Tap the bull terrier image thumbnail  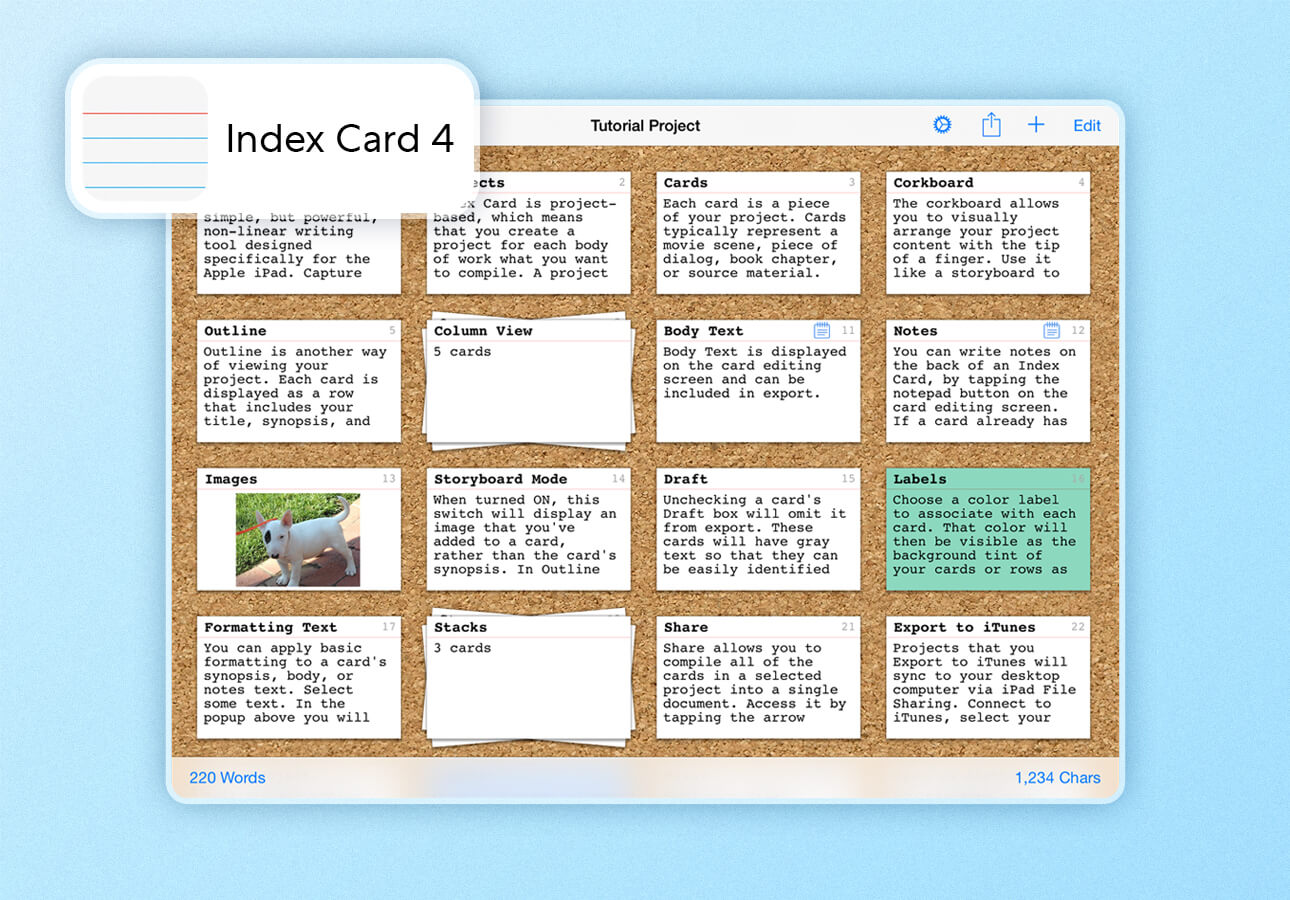298,539
